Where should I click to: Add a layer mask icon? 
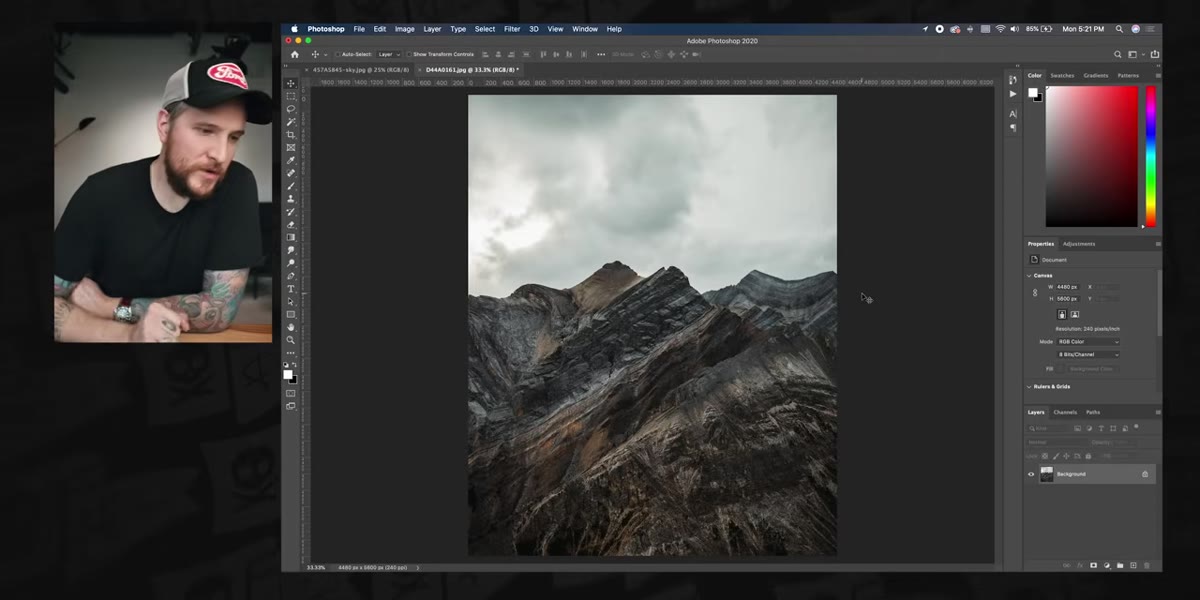(x=1093, y=565)
